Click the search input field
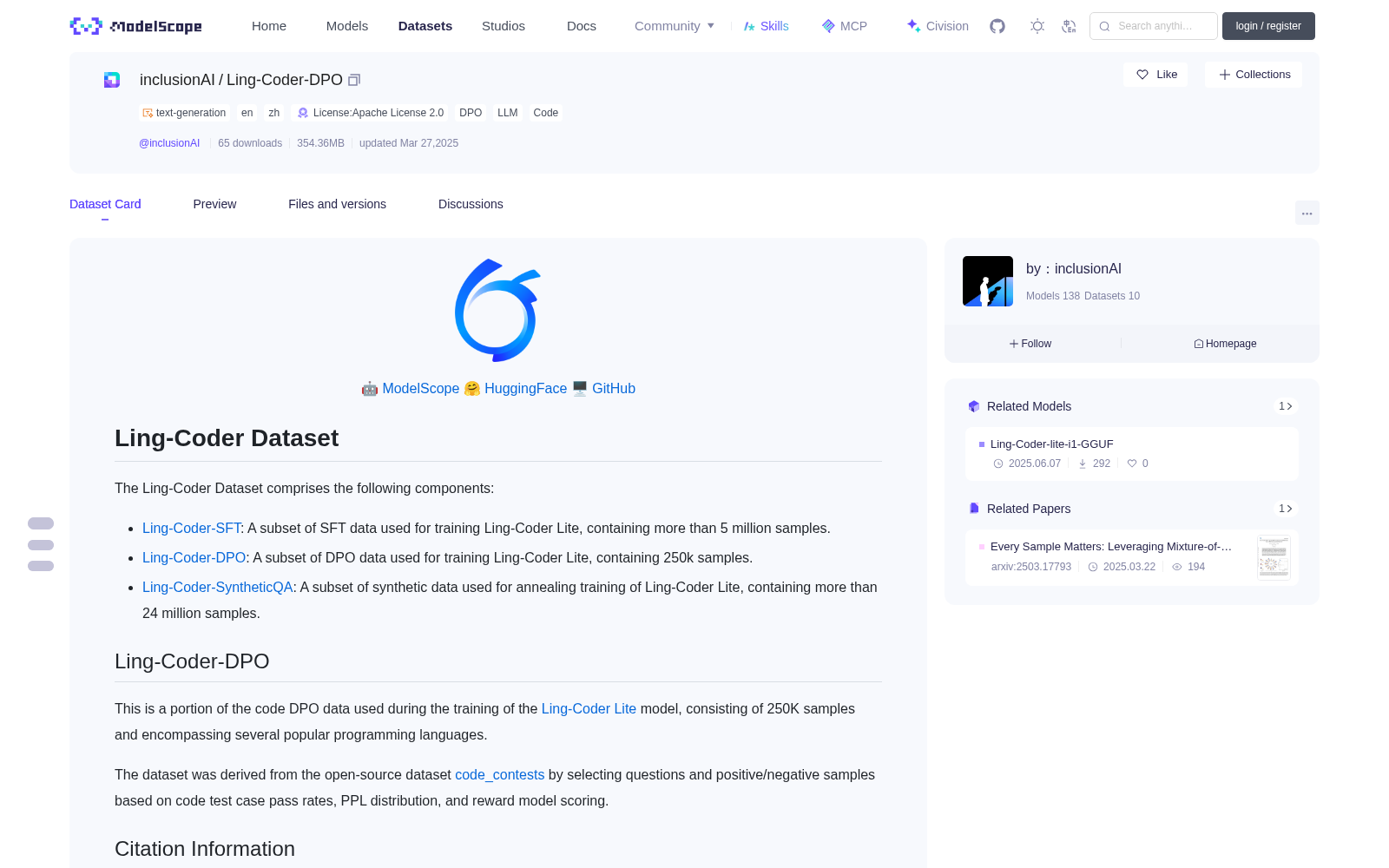 tap(1154, 26)
